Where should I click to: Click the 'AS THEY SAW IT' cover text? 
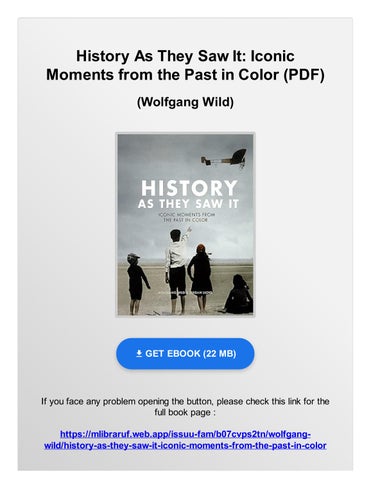coord(188,204)
